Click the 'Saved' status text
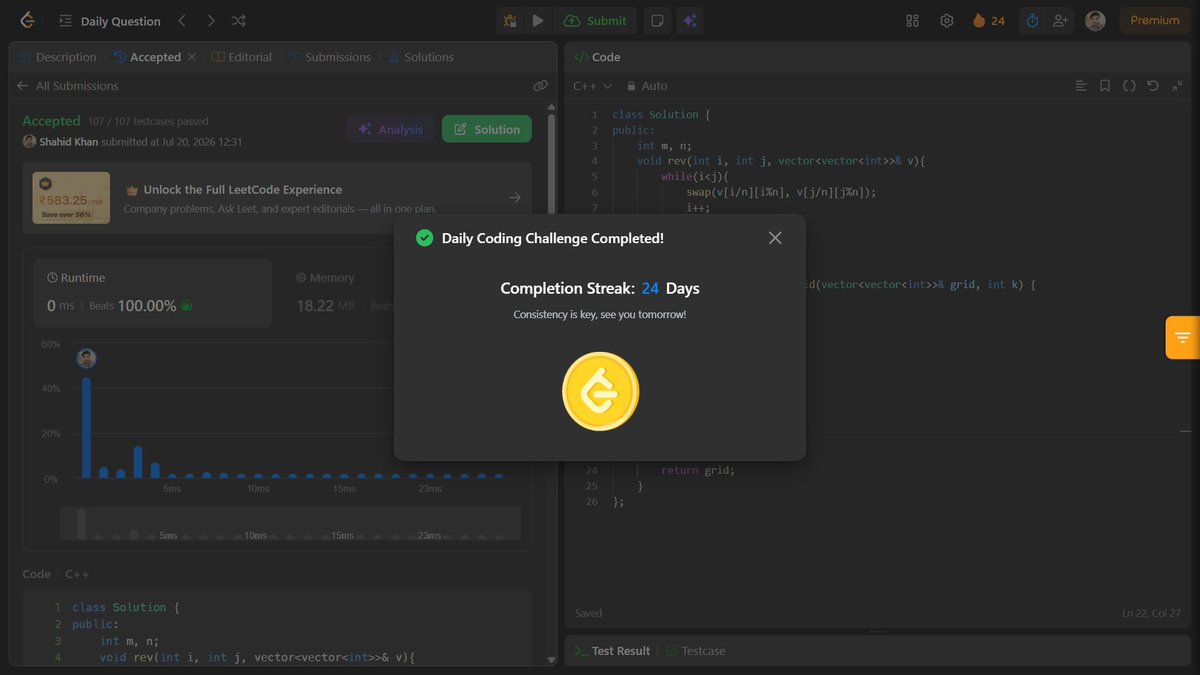Image resolution: width=1200 pixels, height=675 pixels. click(x=589, y=613)
